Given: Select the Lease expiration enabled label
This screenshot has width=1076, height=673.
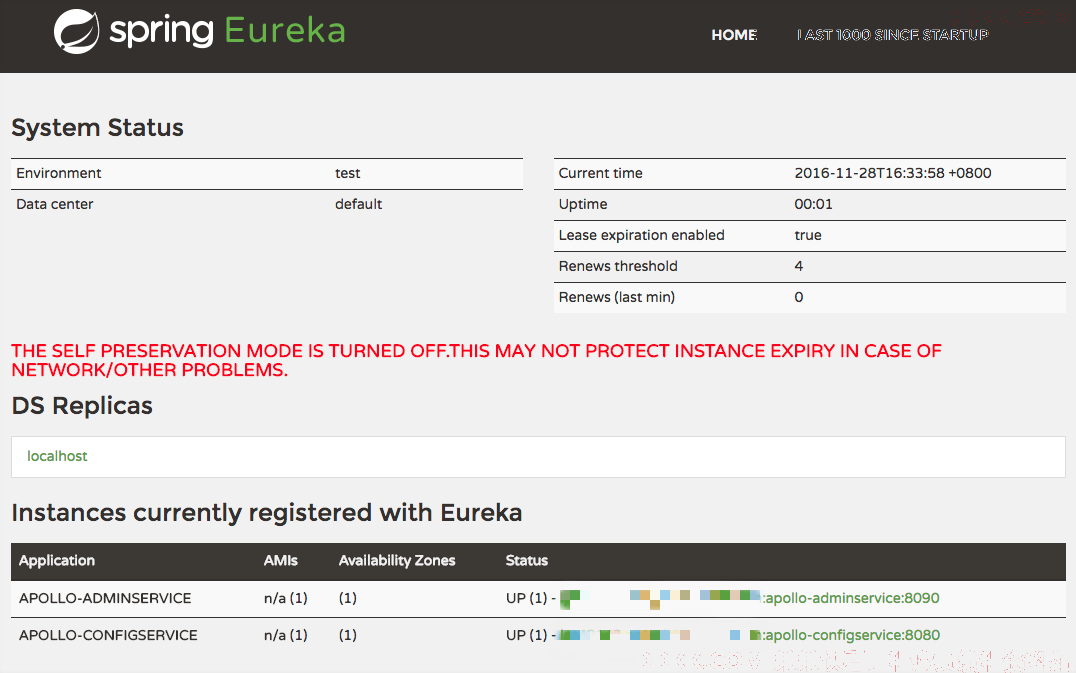Looking at the screenshot, I should (x=642, y=235).
